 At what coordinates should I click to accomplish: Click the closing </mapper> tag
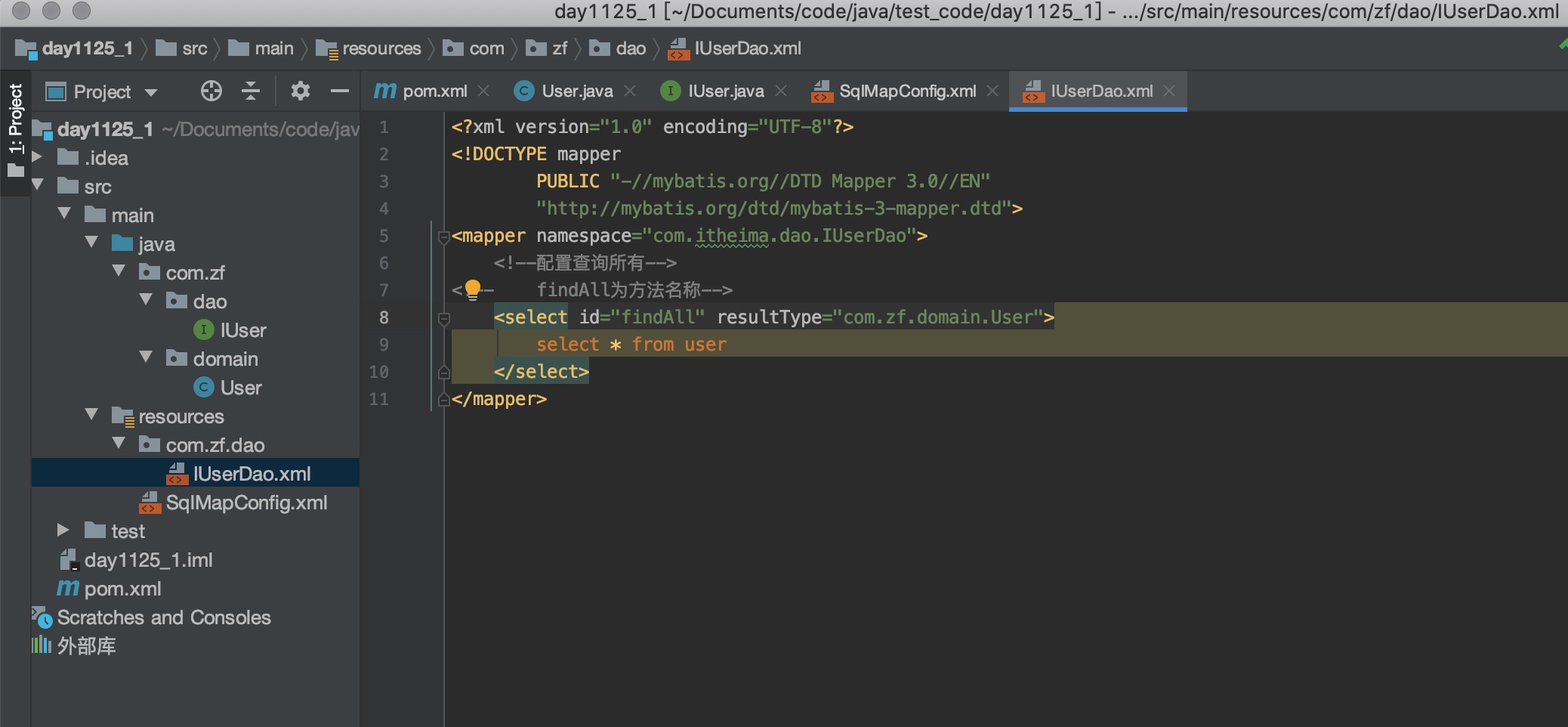(x=499, y=399)
